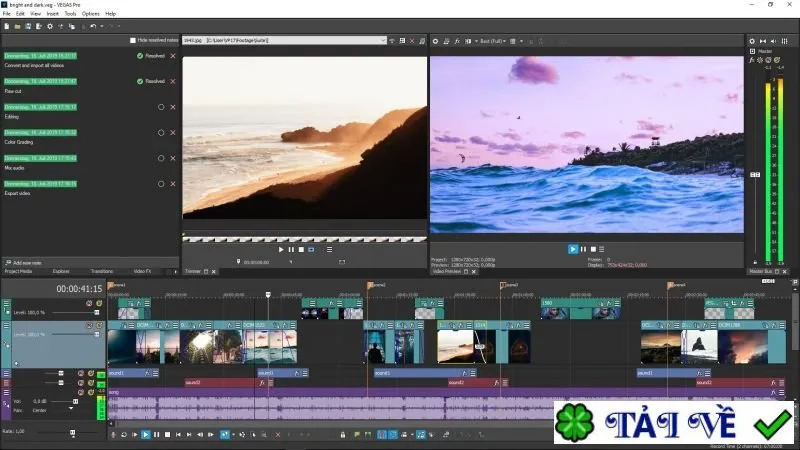The image size is (800, 450).
Task: Delete the Convert and import all videos note
Action: [x=173, y=56]
